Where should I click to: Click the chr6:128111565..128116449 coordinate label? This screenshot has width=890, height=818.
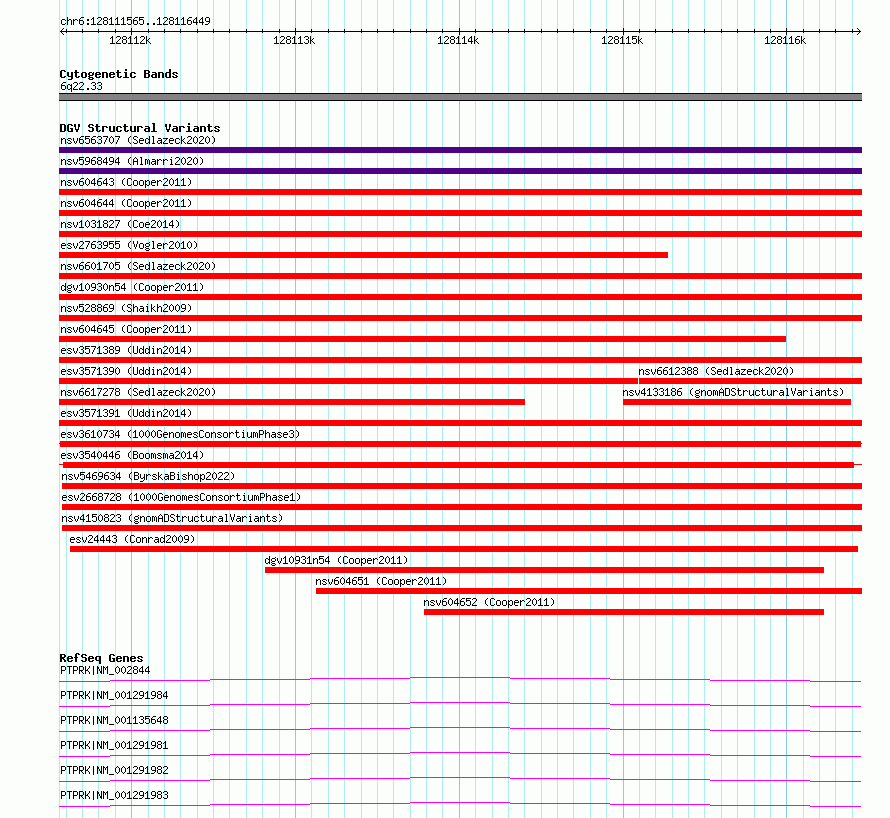click(x=135, y=21)
